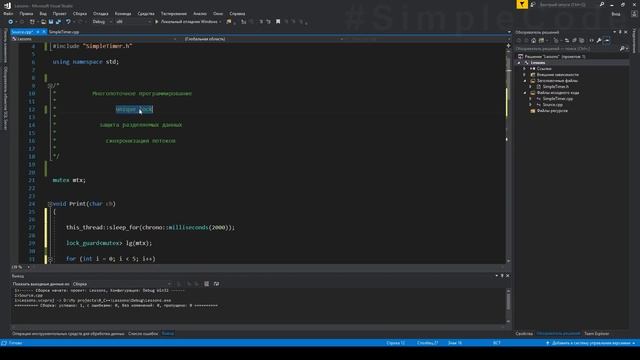Collapse the Заголовочные файлы folder

tap(525, 81)
